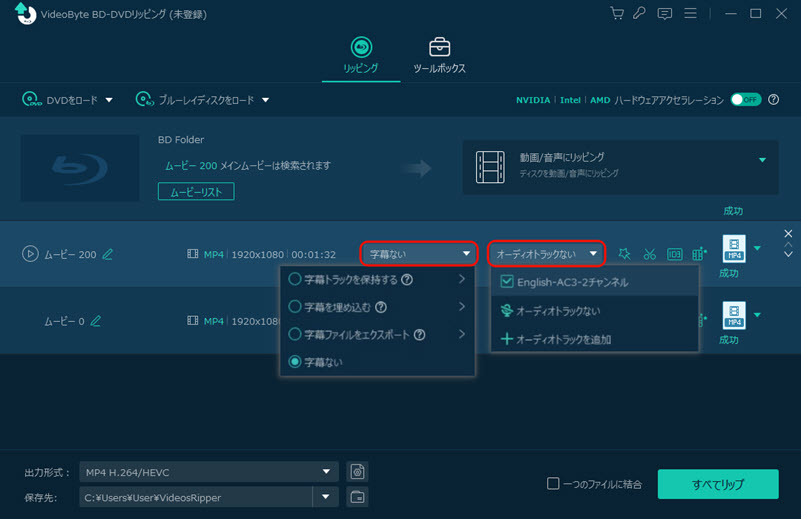Open the feedback chat icon
The height and width of the screenshot is (519, 801).
coord(665,14)
